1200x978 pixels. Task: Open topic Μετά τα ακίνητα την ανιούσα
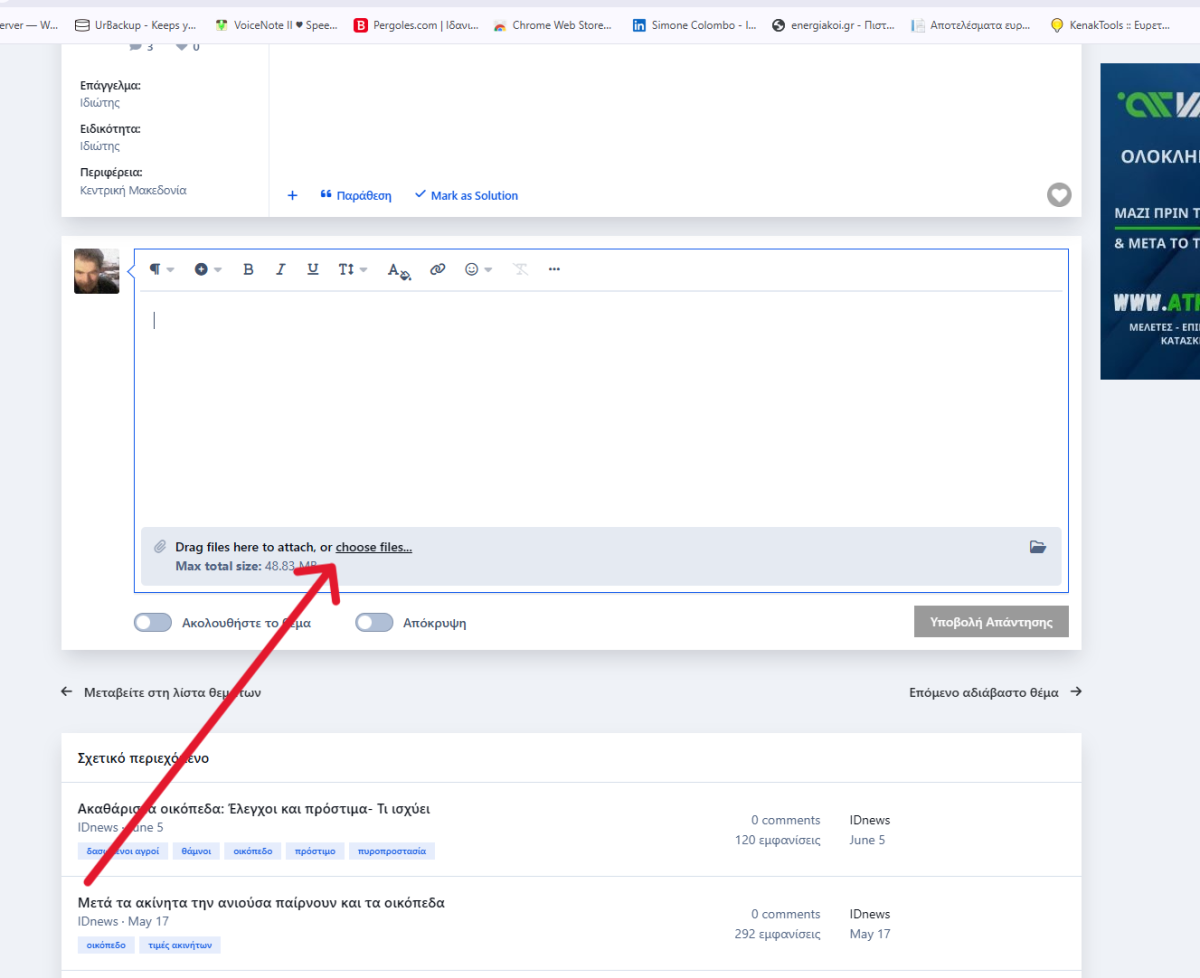click(261, 902)
